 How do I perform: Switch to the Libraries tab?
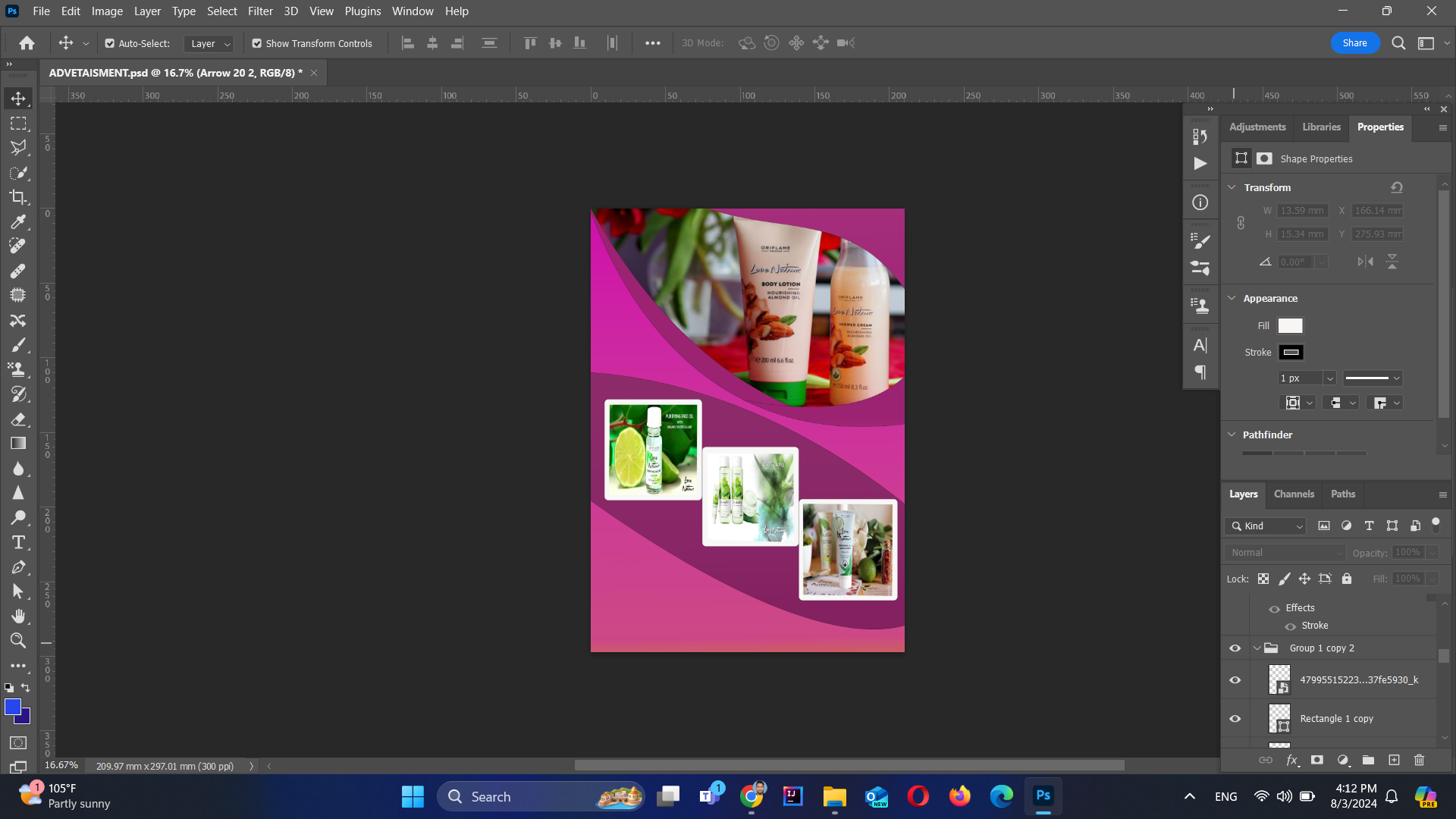[1321, 127]
